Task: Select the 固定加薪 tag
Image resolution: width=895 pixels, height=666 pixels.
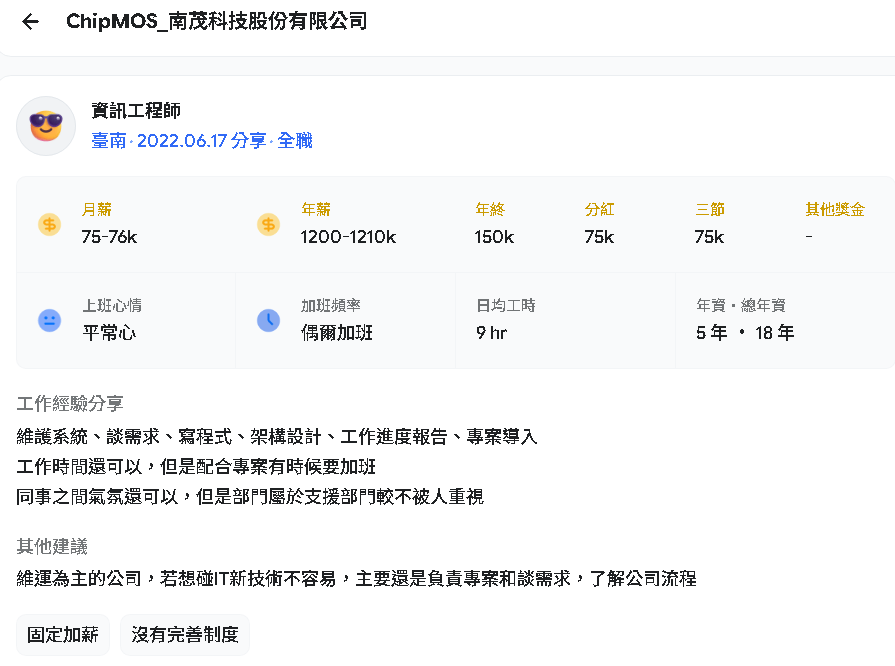Action: 63,635
